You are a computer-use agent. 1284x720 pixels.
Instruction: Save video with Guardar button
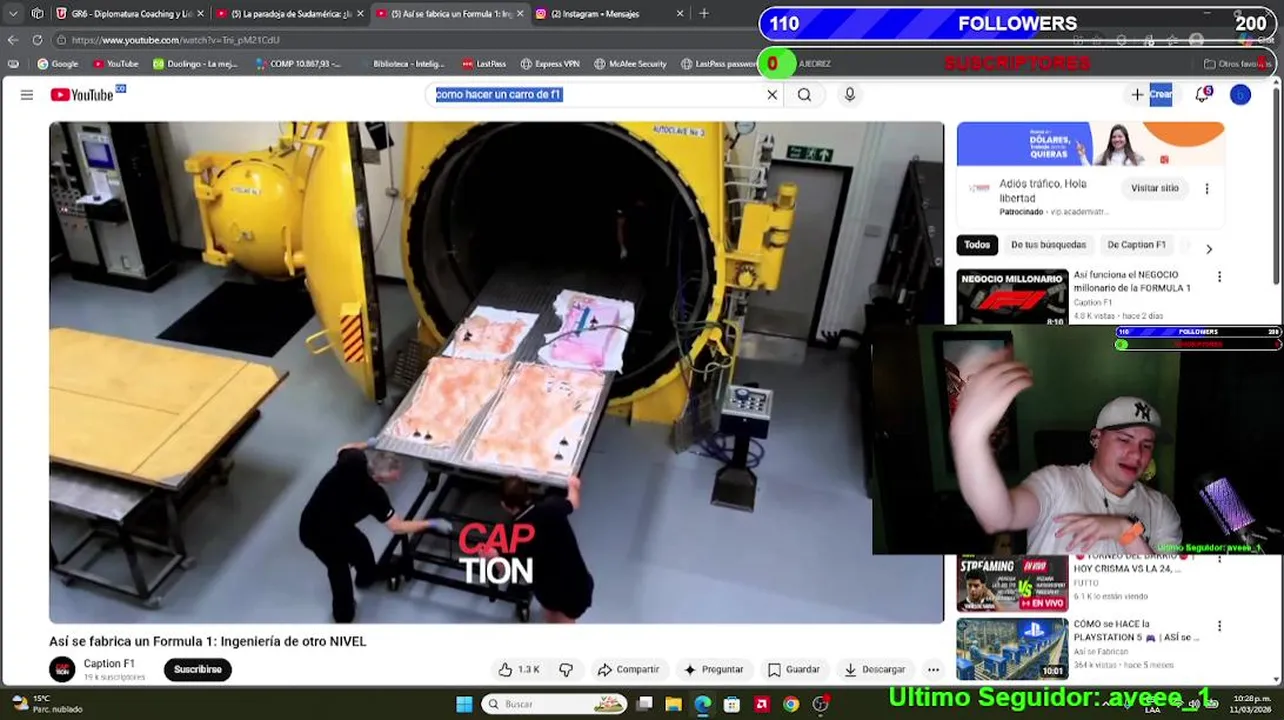pyautogui.click(x=793, y=669)
